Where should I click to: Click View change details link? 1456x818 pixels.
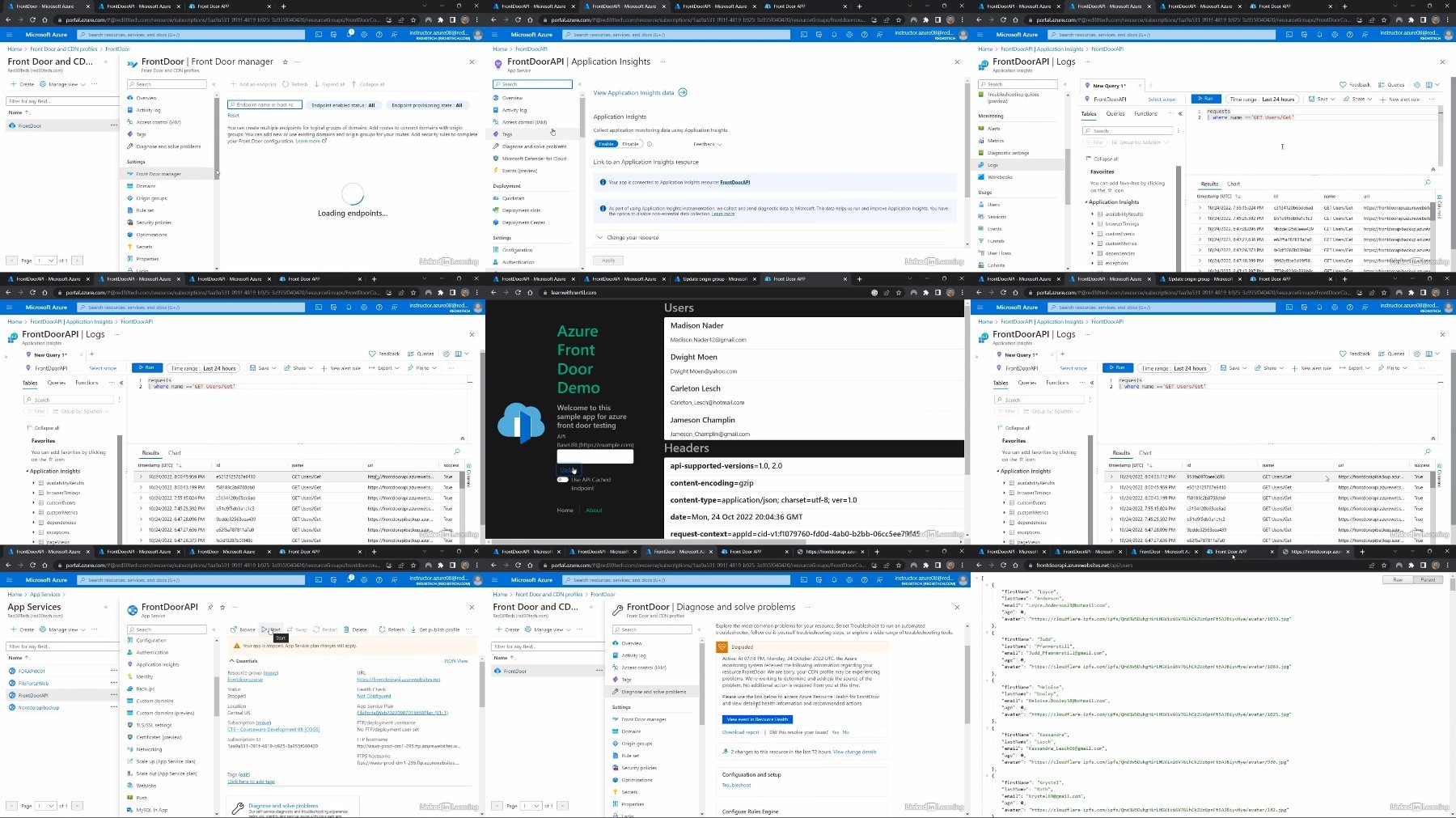point(855,752)
